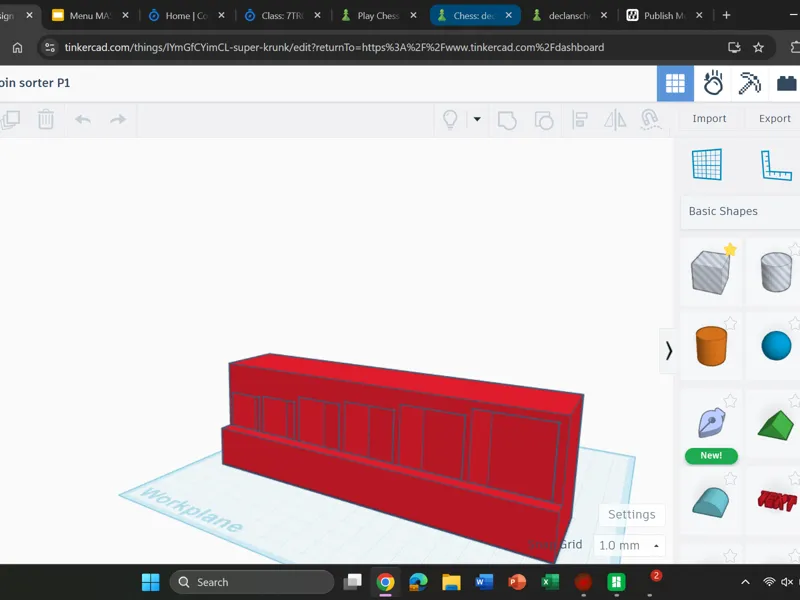Favorite the Box shape star
The width and height of the screenshot is (800, 600).
(x=730, y=249)
